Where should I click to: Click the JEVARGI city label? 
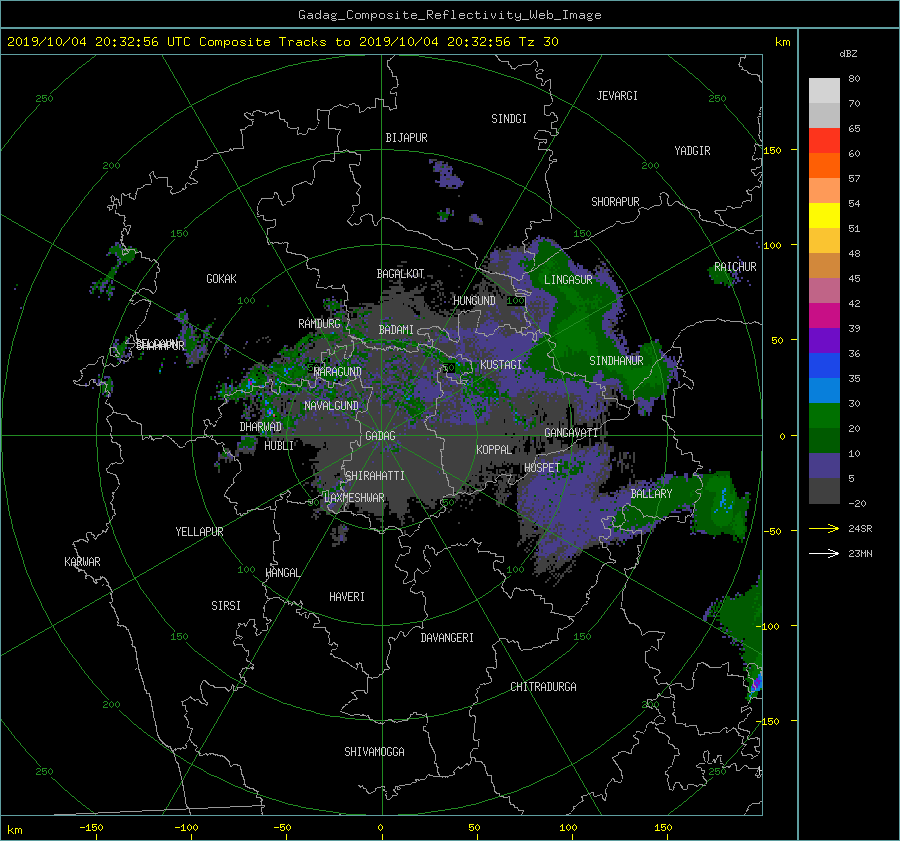click(x=617, y=96)
